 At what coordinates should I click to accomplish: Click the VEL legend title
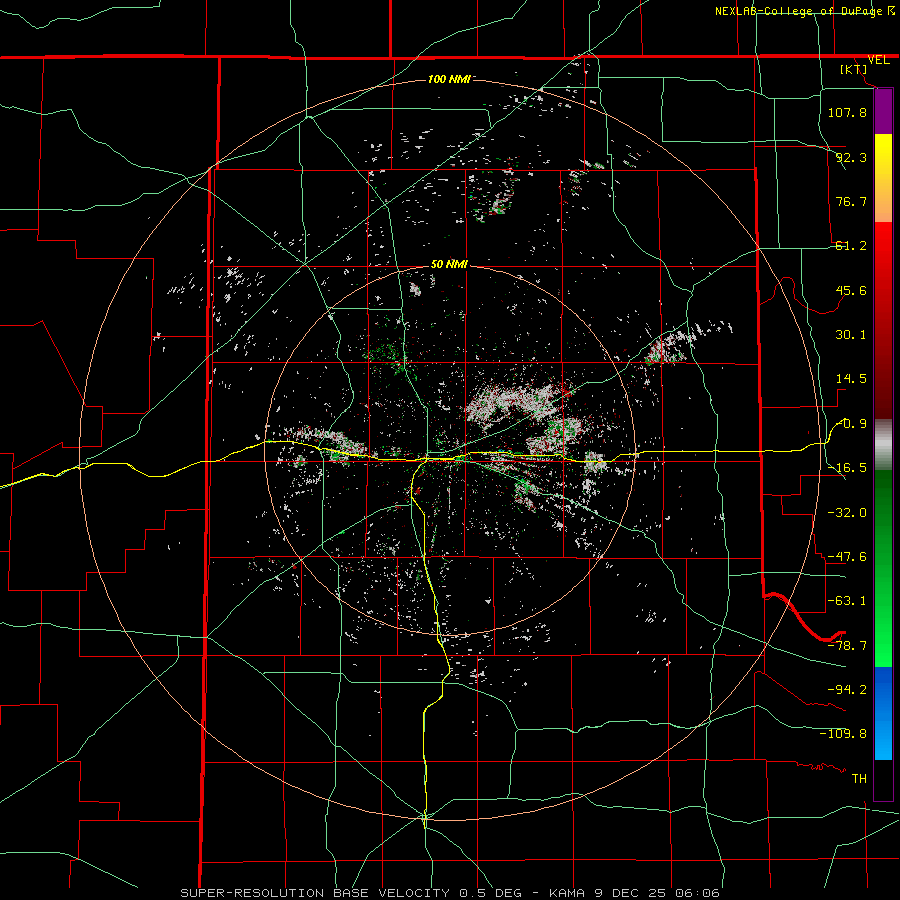878,60
